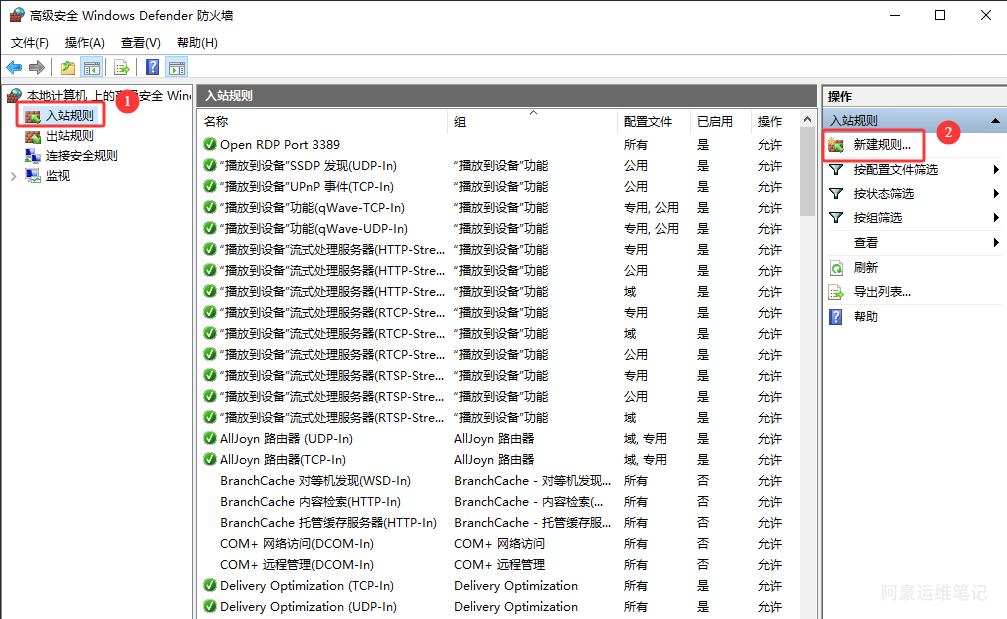The height and width of the screenshot is (619, 1007).
Task: Click green check icon of Open RDP Port 3389
Action: (209, 144)
